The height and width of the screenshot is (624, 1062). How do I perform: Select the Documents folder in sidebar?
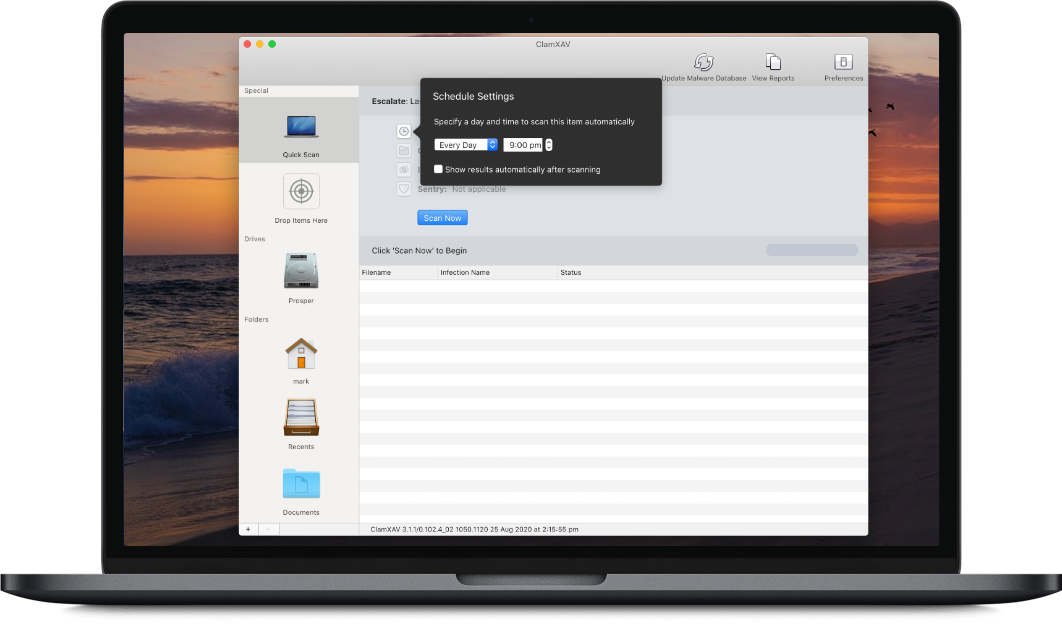click(301, 484)
